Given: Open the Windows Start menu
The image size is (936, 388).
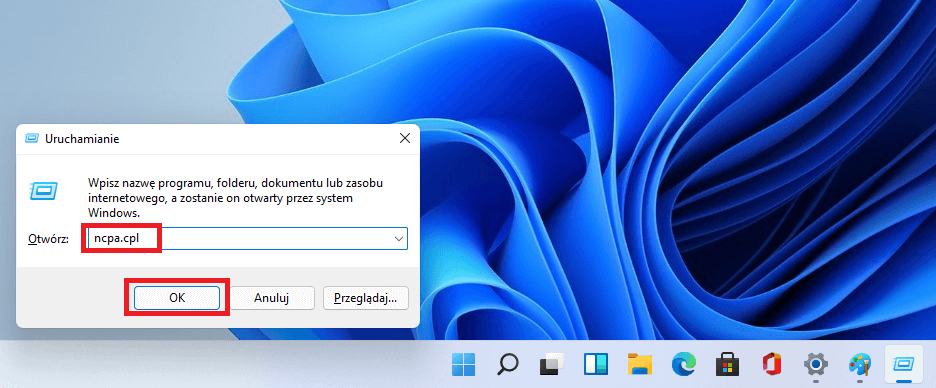Looking at the screenshot, I should tap(464, 364).
